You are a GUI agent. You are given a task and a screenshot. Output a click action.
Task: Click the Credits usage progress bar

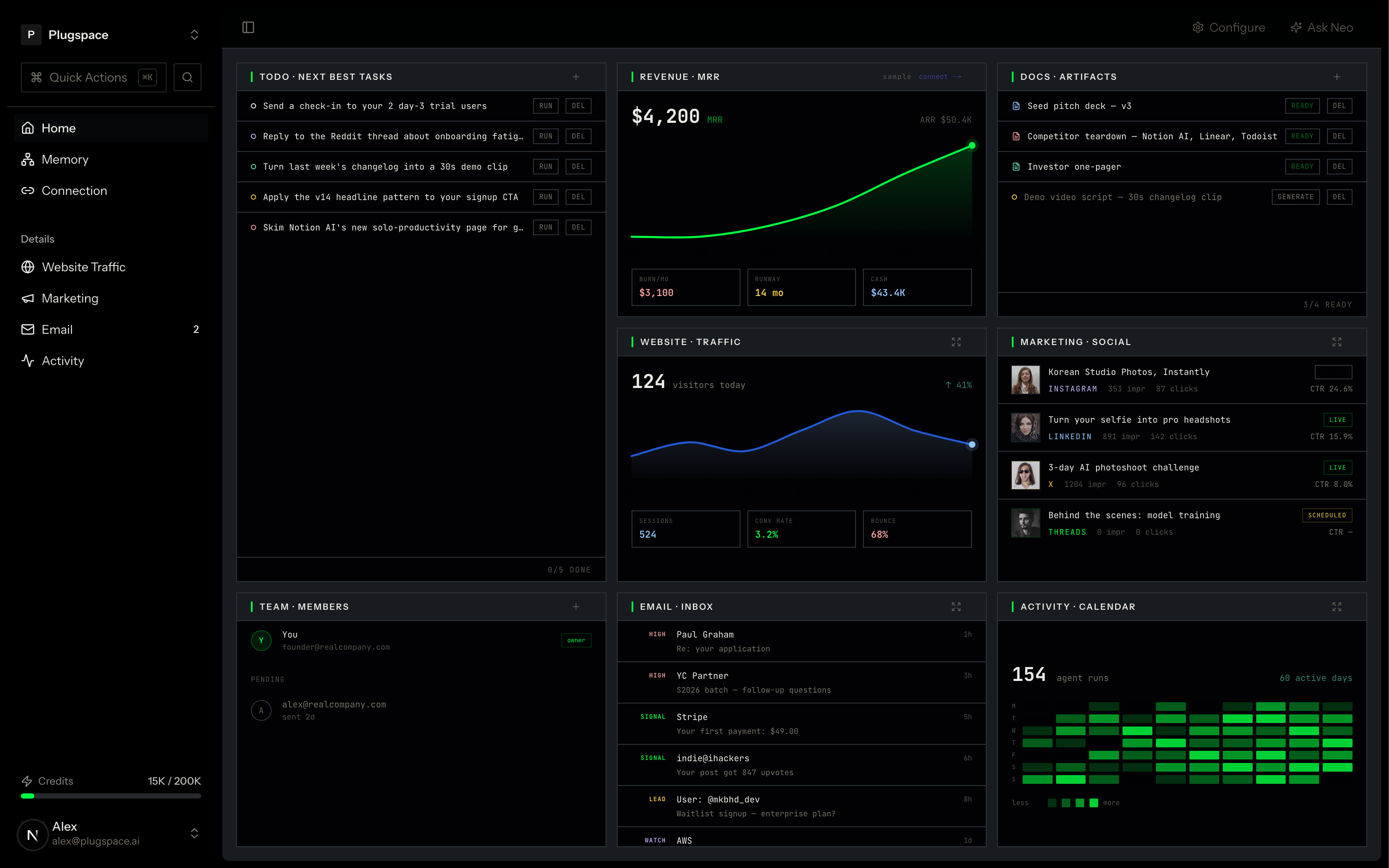pos(111,796)
